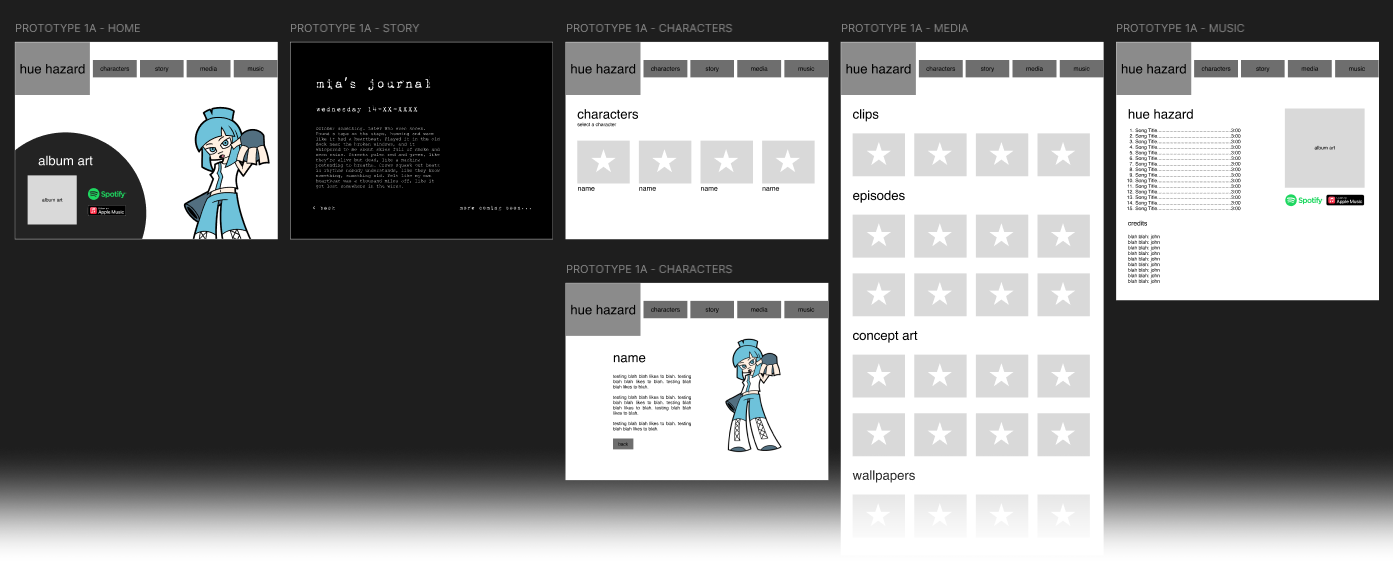
Task: Click the last star in the second episodes row
Action: tap(1063, 295)
